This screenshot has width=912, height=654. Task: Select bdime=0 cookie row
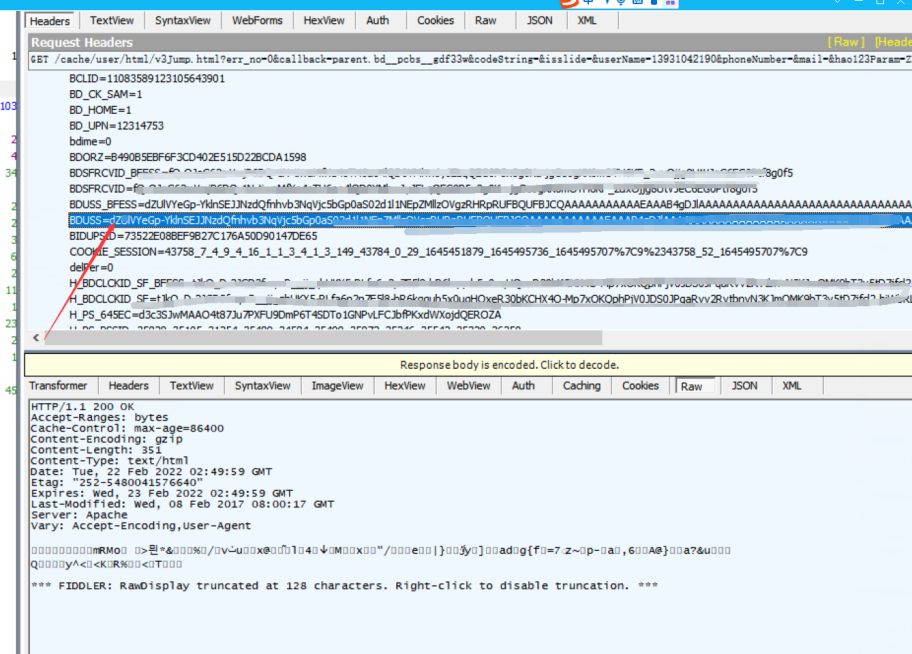pos(90,141)
